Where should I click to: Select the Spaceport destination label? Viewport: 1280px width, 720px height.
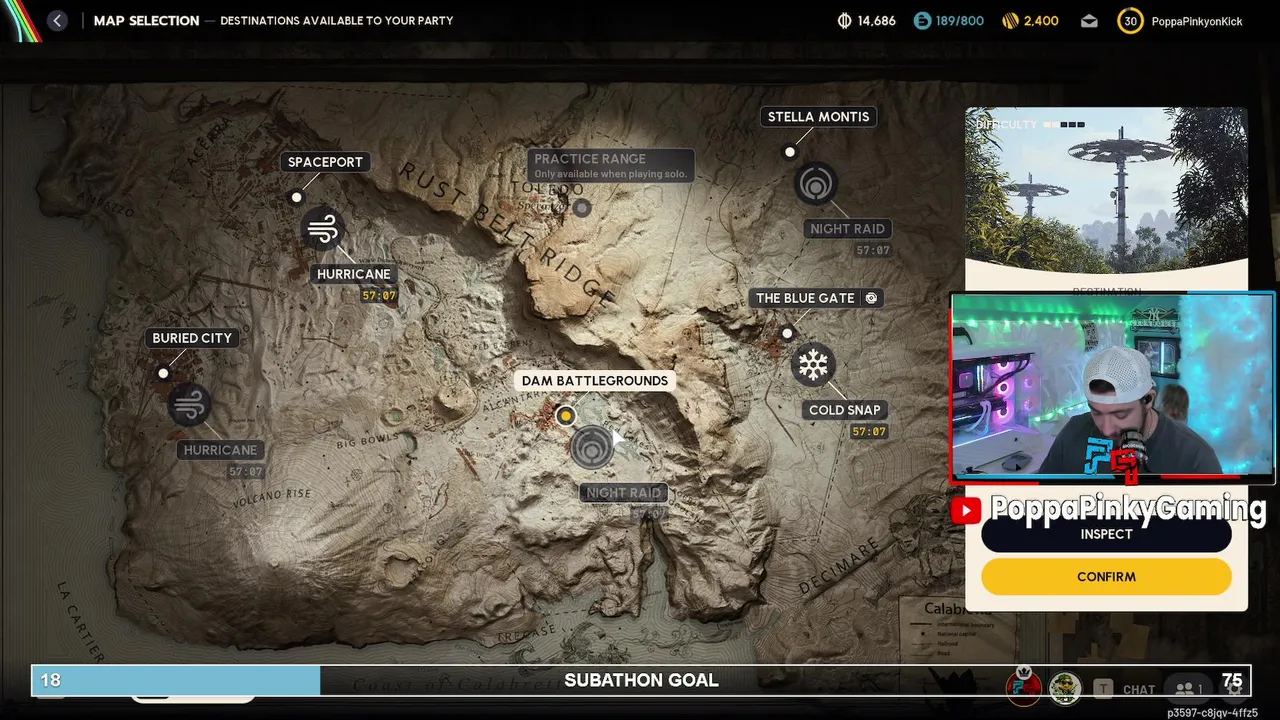[325, 162]
